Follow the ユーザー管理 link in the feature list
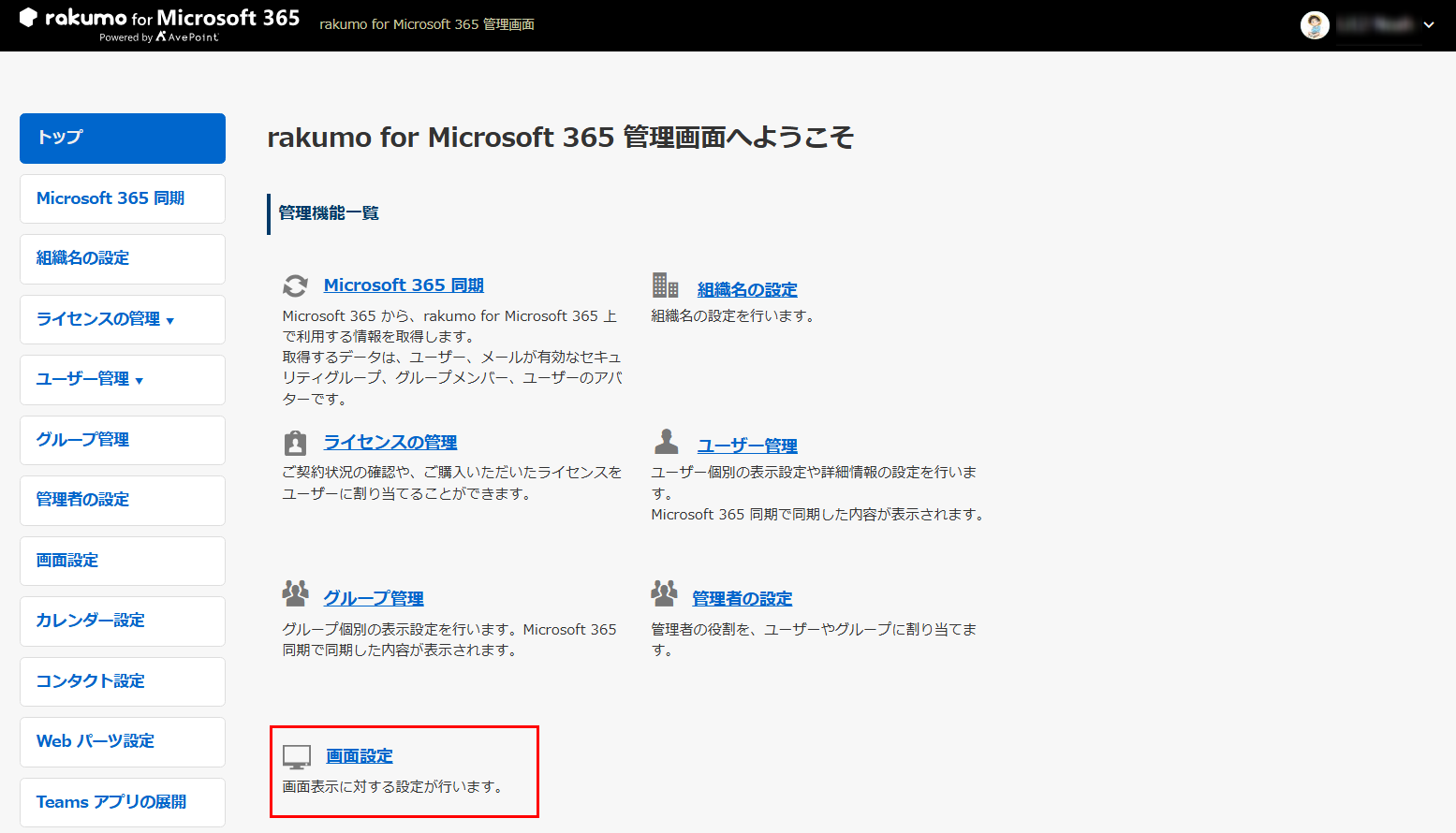This screenshot has width=1456, height=833. click(x=747, y=446)
